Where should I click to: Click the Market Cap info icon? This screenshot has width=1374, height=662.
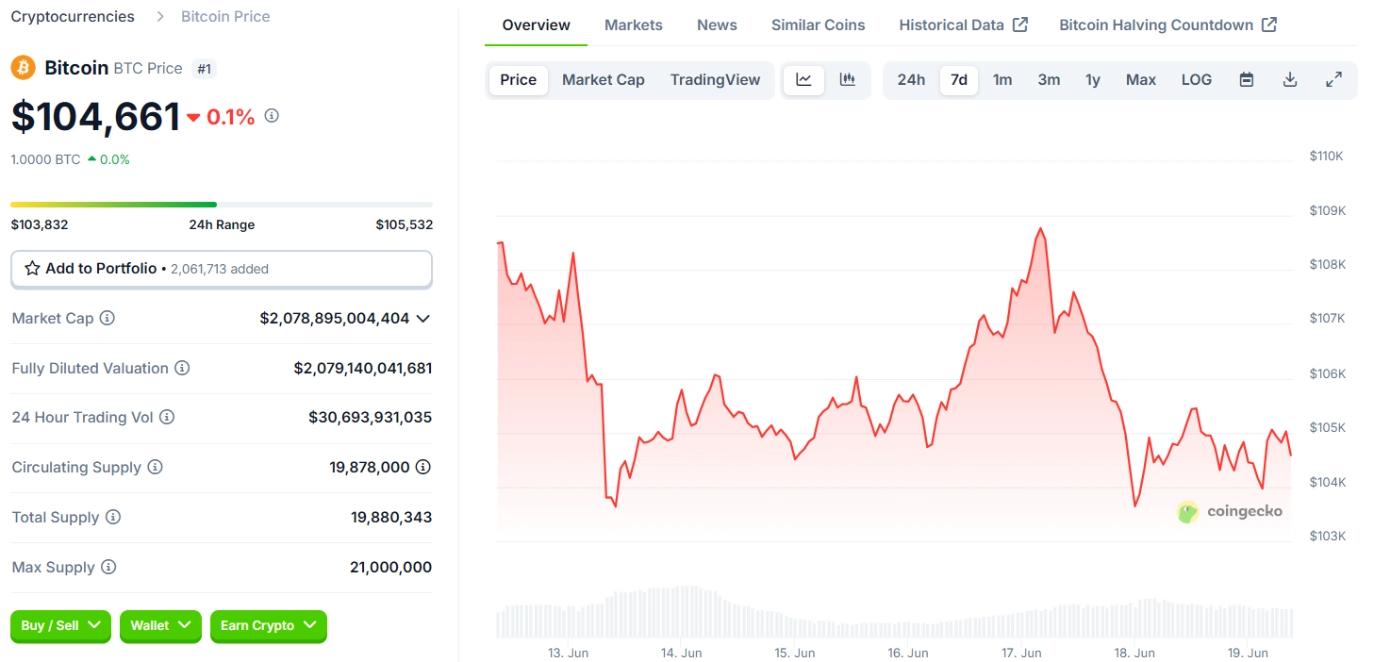click(107, 318)
